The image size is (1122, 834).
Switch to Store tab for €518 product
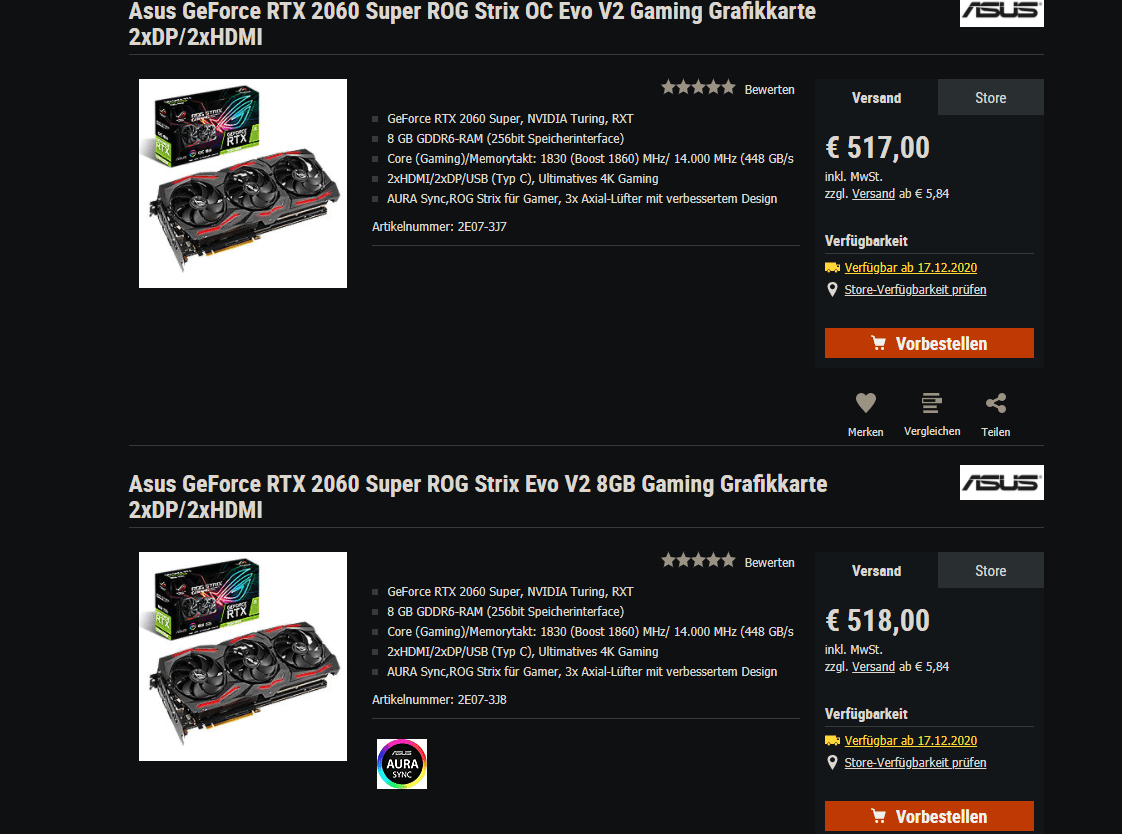990,570
